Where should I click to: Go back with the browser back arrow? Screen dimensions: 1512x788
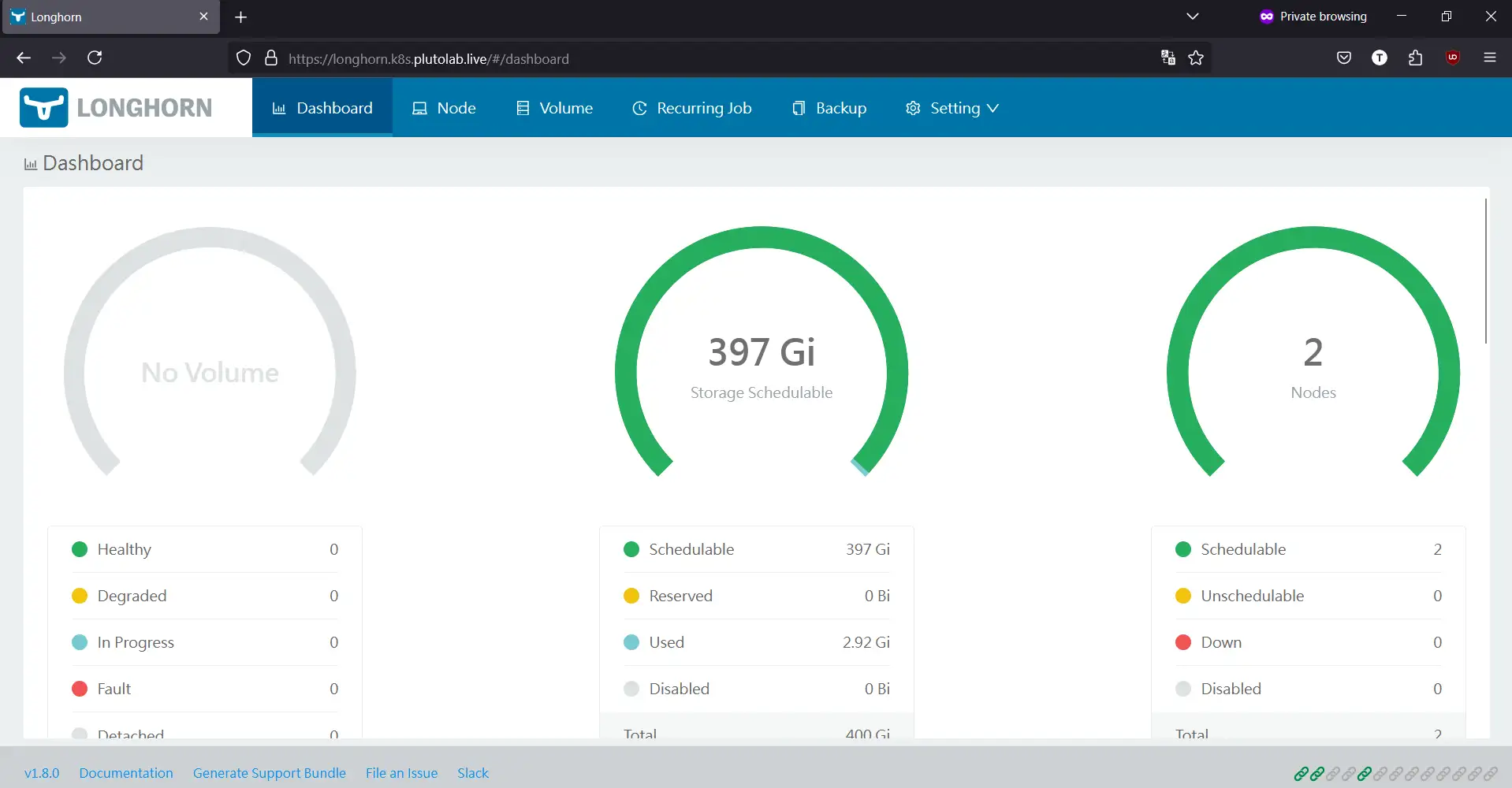(x=24, y=58)
